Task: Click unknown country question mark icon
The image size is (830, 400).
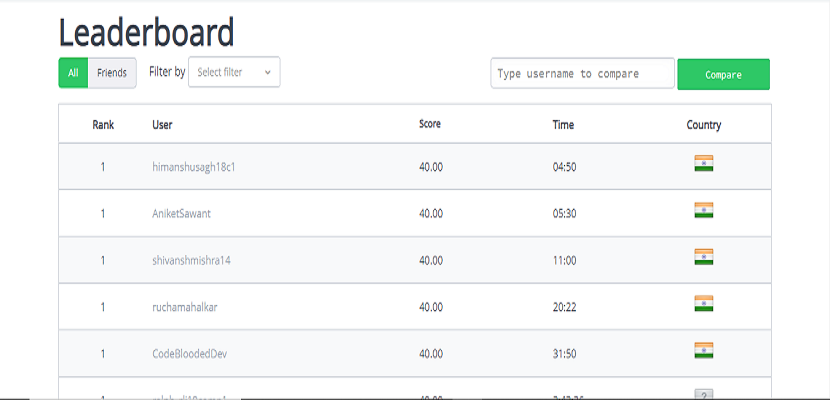Action: coord(703,395)
